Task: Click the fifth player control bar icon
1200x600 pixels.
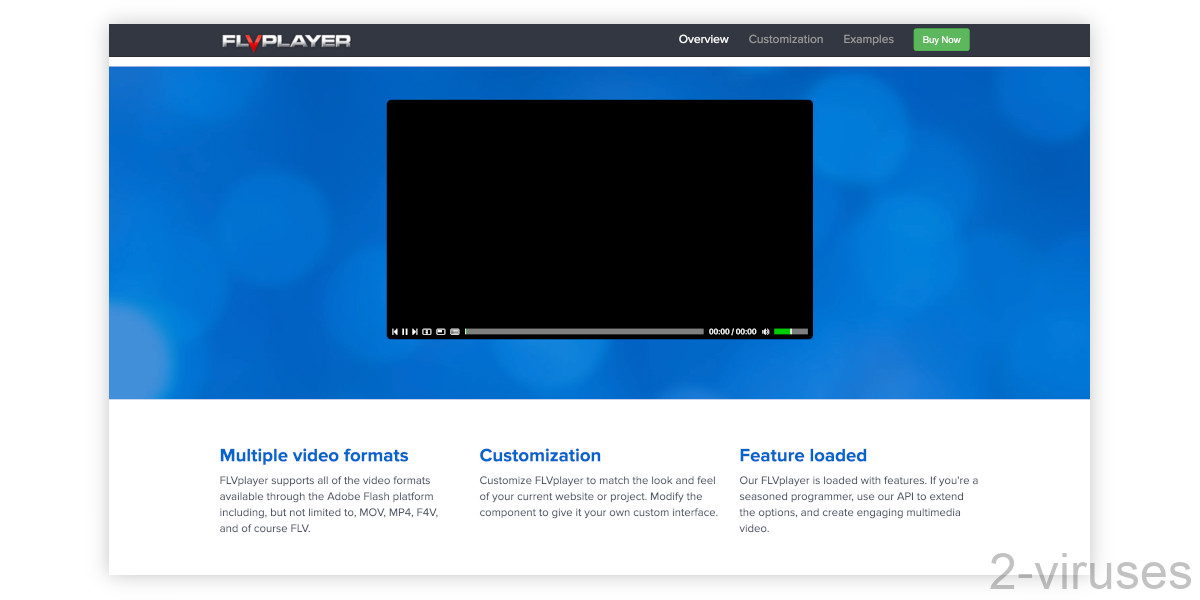Action: point(440,332)
